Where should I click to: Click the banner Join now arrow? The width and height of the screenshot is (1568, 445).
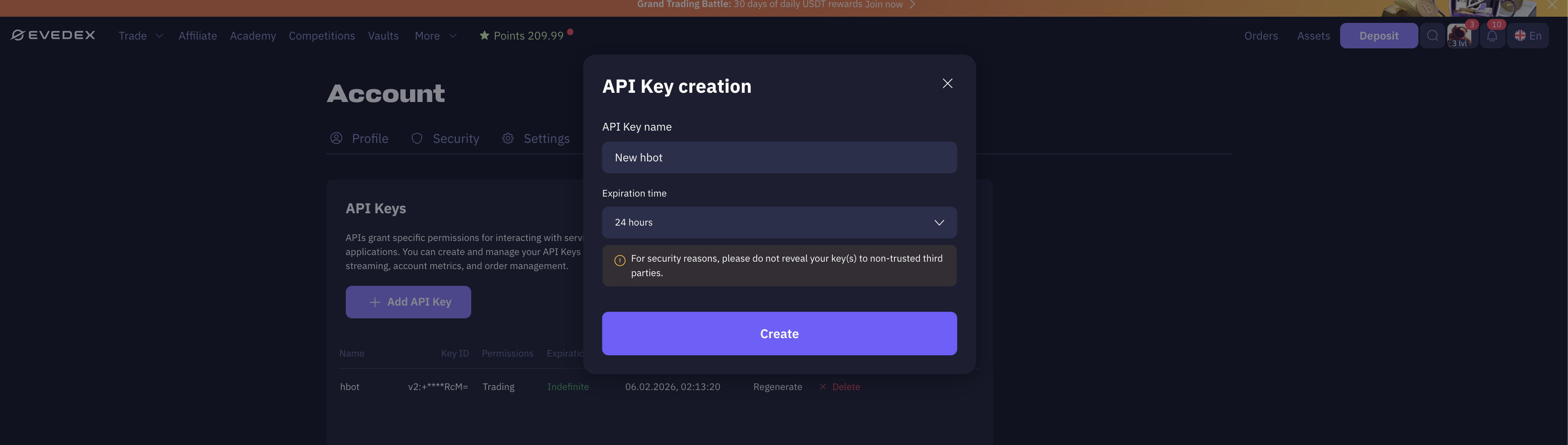tap(912, 5)
